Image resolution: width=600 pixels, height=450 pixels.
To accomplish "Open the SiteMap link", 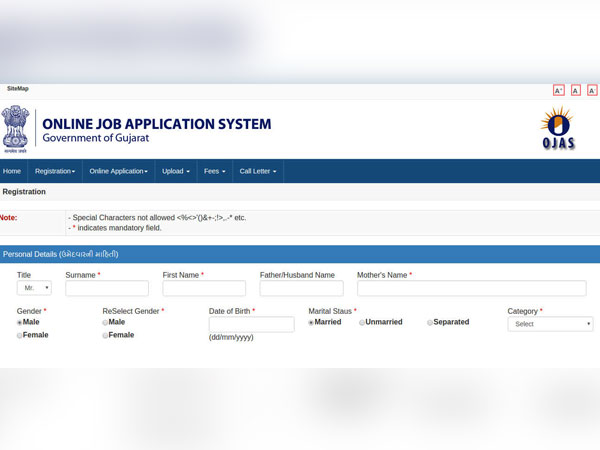I will coord(18,88).
